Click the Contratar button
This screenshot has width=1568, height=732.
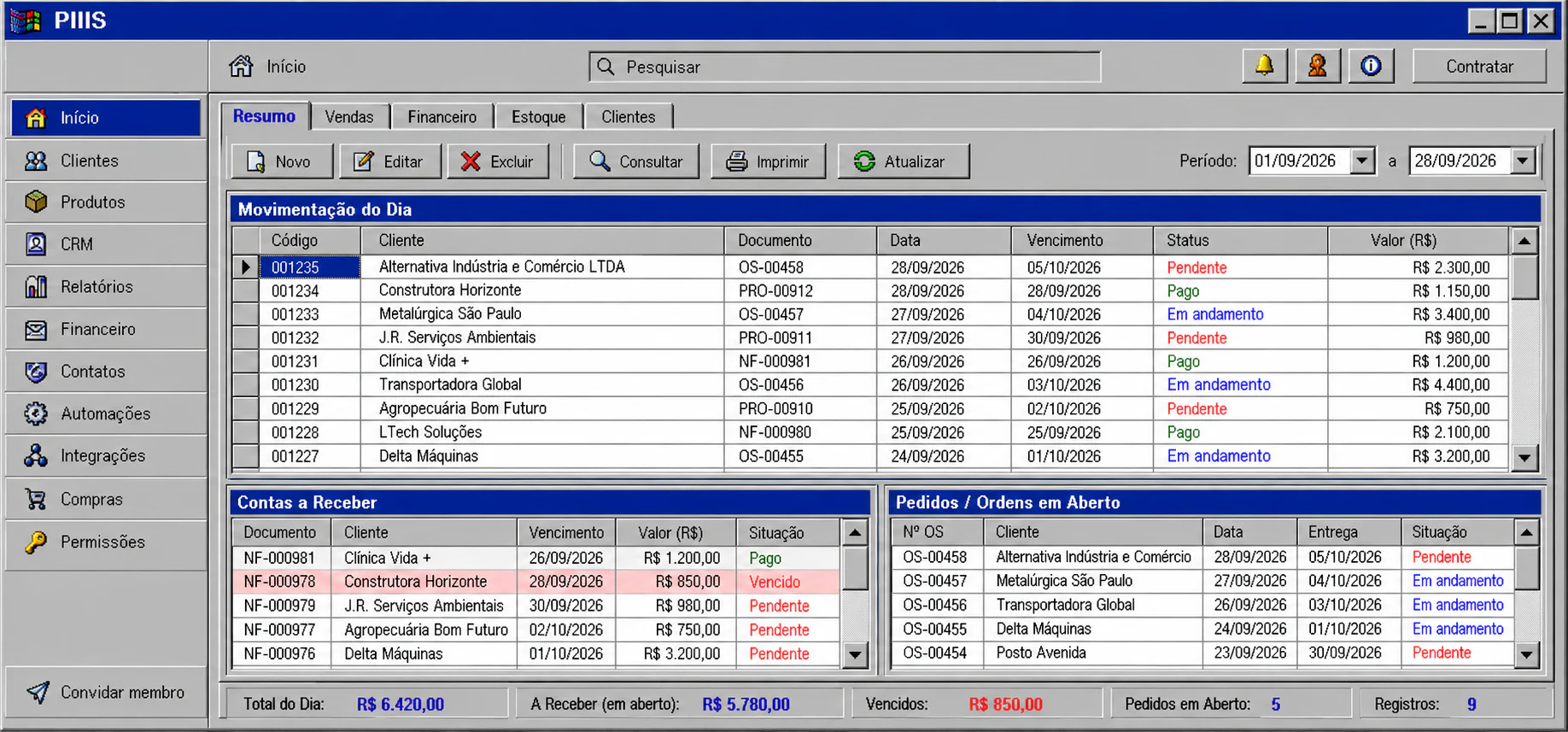click(1479, 66)
